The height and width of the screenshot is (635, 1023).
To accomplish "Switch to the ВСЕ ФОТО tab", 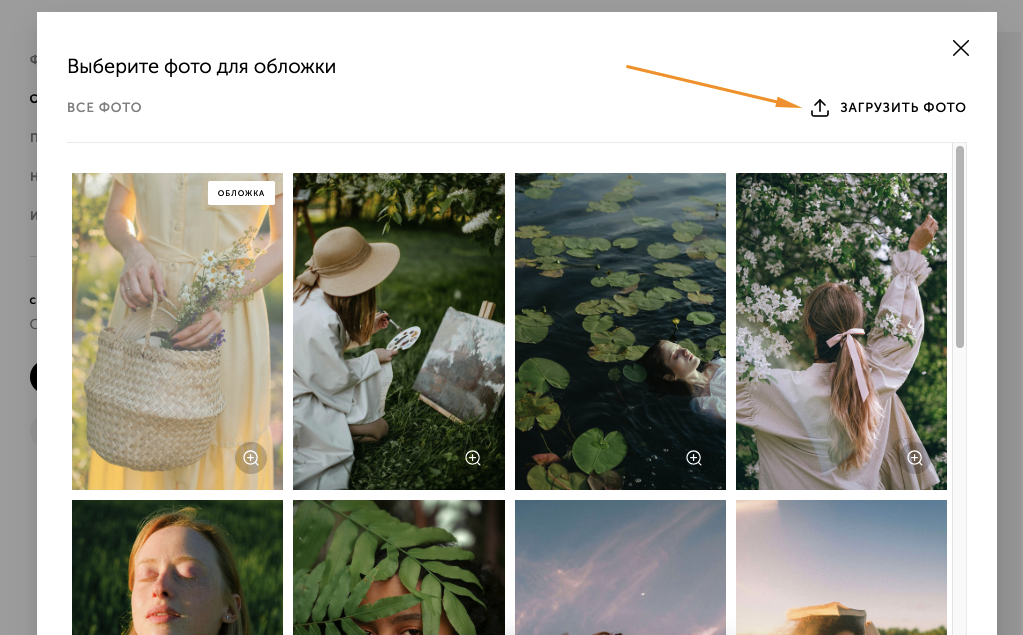I will [x=104, y=108].
